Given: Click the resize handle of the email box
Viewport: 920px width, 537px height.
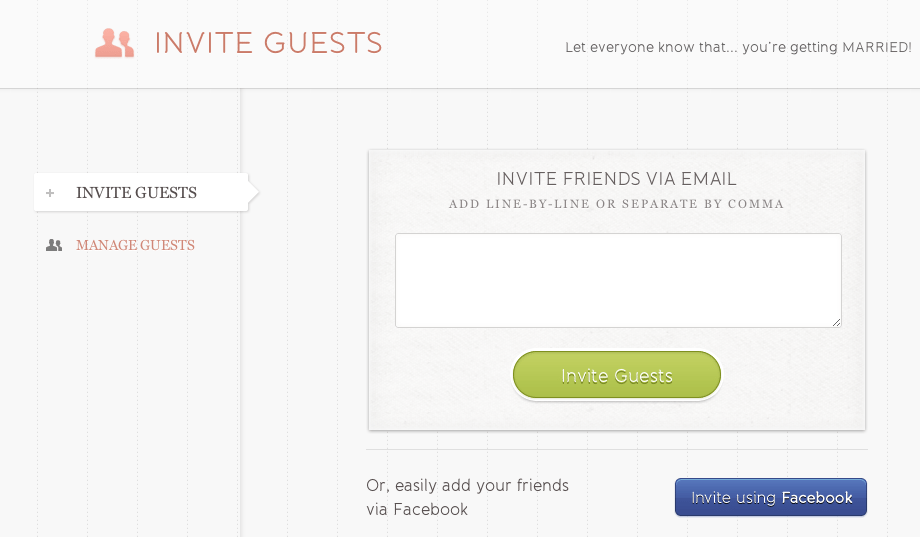Looking at the screenshot, I should click(836, 322).
